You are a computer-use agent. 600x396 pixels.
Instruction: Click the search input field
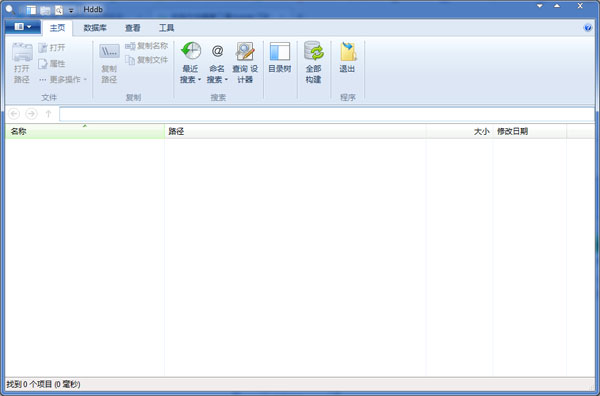[x=327, y=114]
